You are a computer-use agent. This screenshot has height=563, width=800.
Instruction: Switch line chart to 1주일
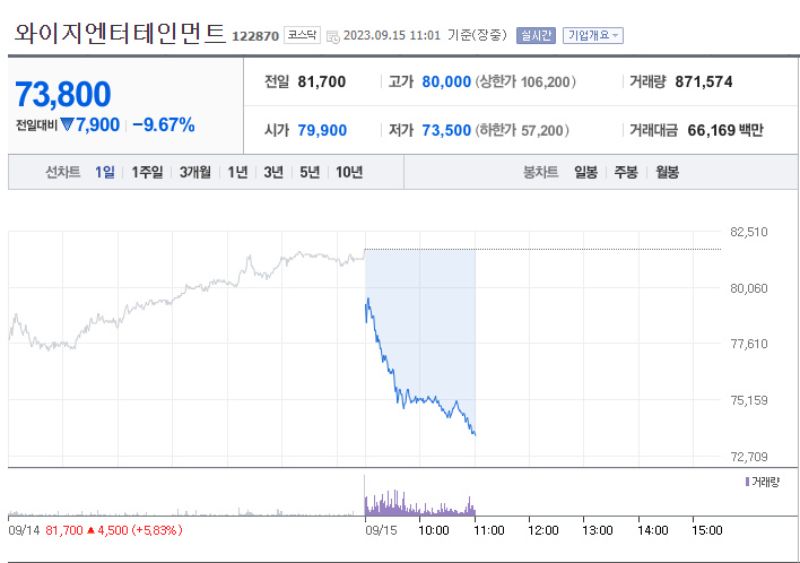pyautogui.click(x=147, y=172)
